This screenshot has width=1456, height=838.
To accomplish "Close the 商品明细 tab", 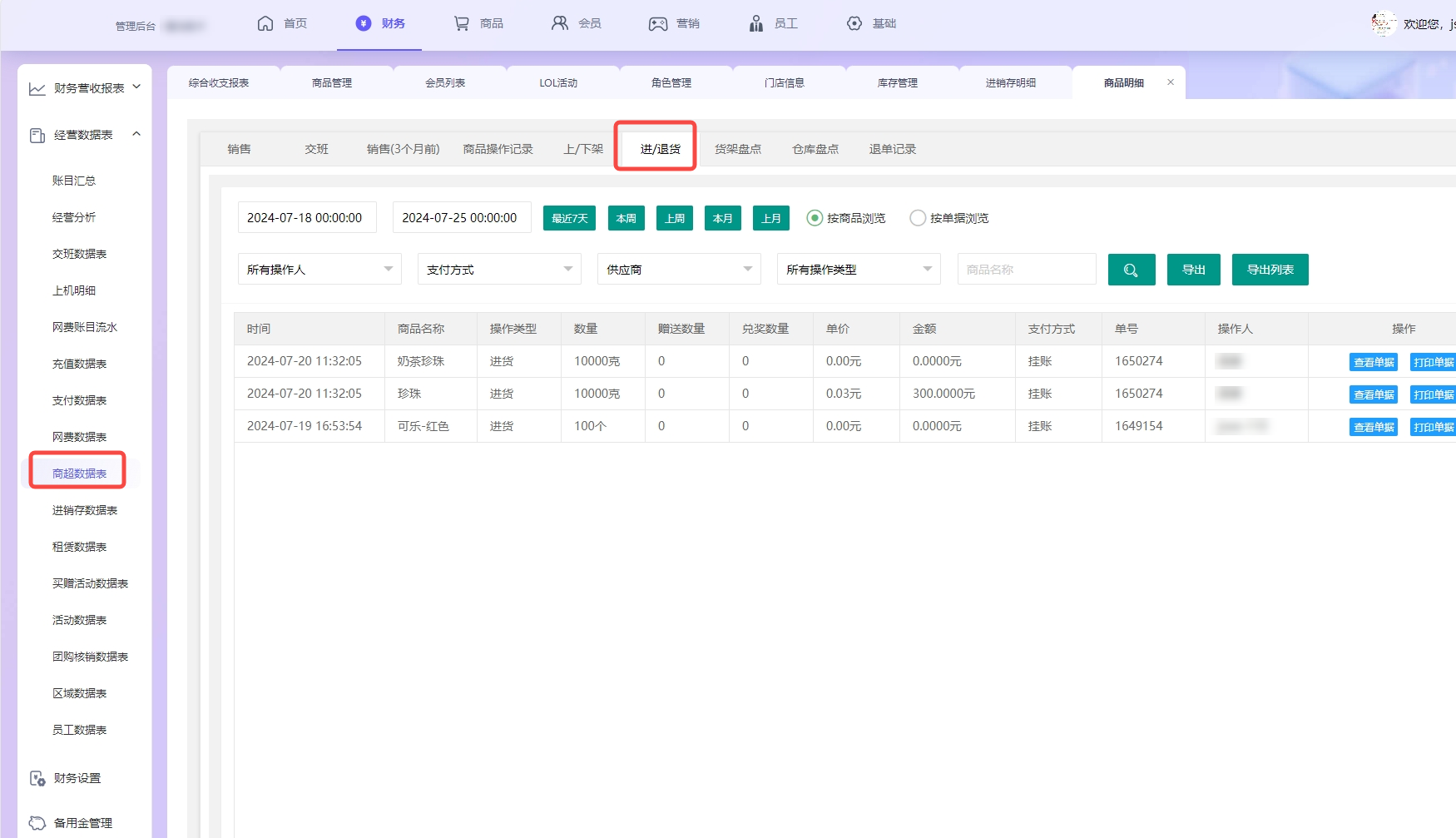I will click(1171, 82).
